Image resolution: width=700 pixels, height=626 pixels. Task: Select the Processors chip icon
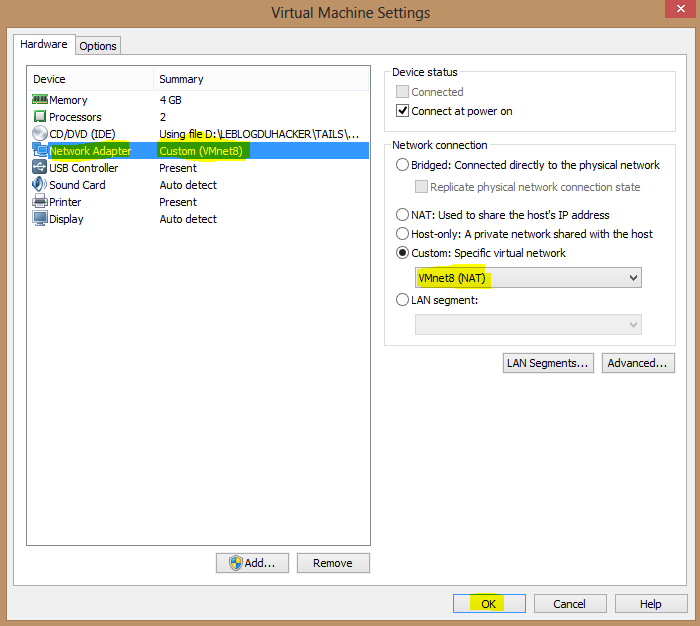[x=40, y=117]
